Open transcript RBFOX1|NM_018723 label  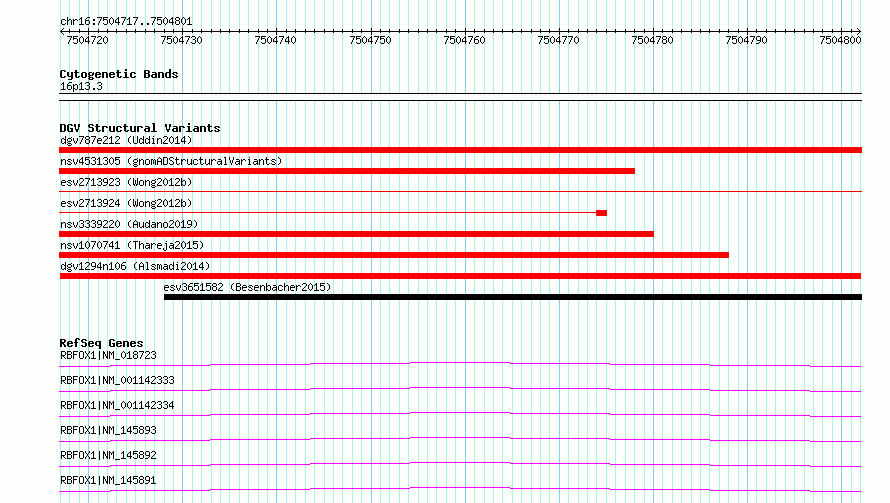(x=108, y=355)
